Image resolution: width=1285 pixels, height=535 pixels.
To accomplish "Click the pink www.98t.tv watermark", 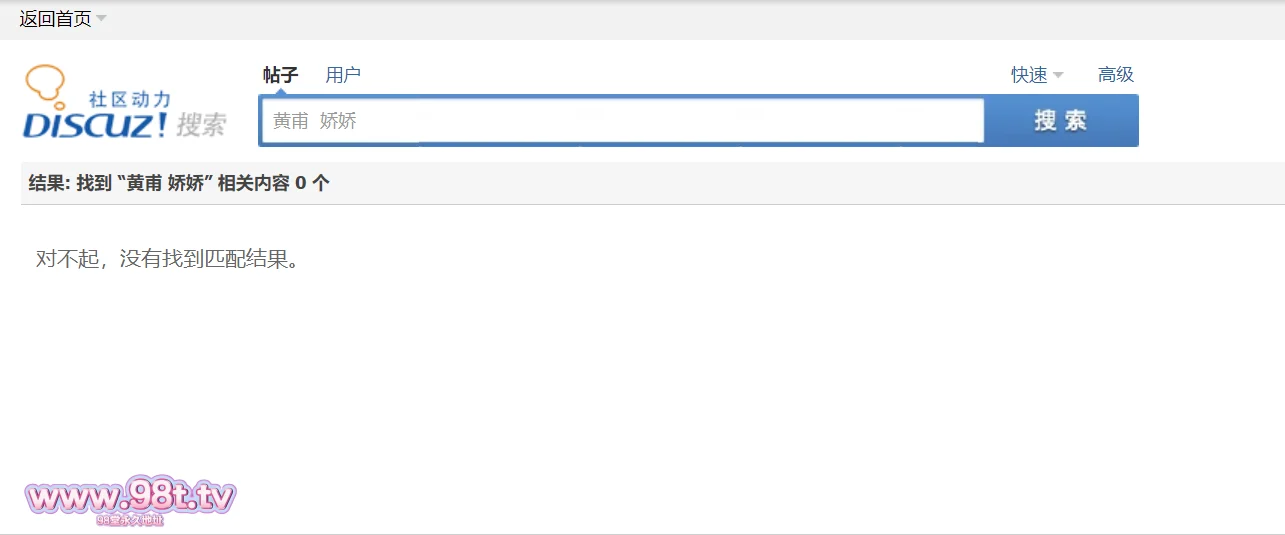I will 130,496.
